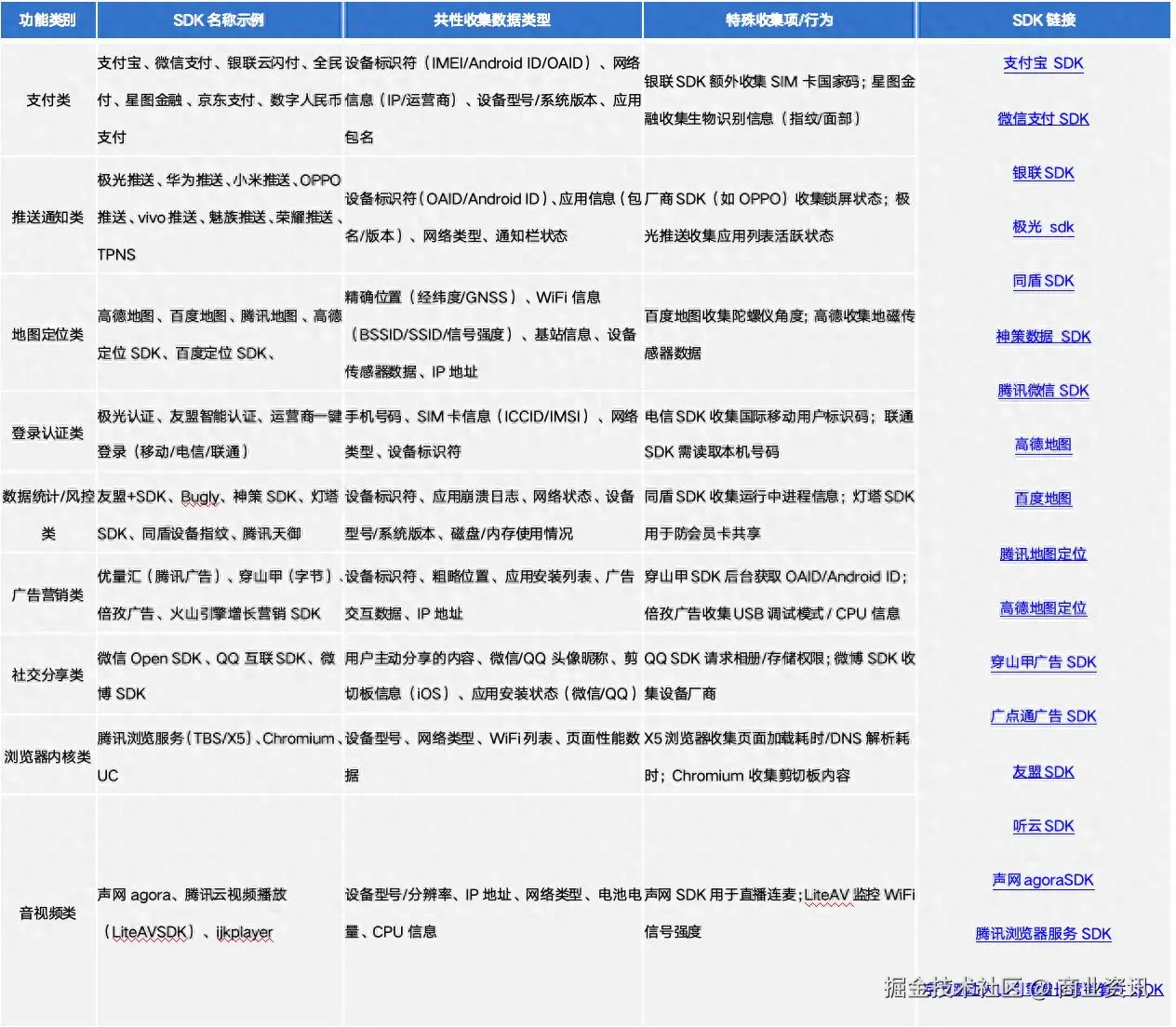The width and height of the screenshot is (1176, 1027).
Task: Visit the 声网 agoraSDK link
Action: pyautogui.click(x=1043, y=880)
